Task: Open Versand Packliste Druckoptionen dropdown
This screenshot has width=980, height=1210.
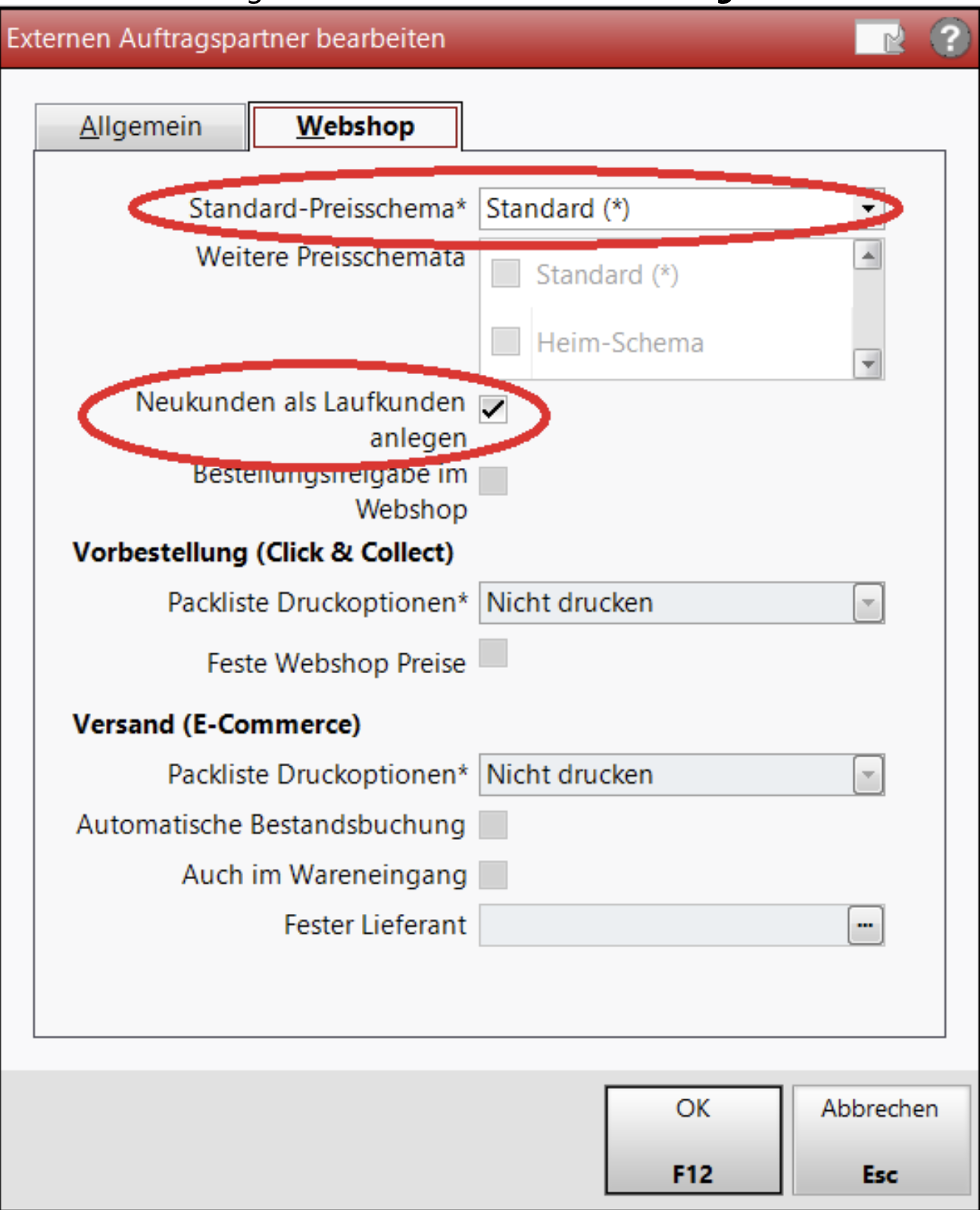Action: [868, 775]
